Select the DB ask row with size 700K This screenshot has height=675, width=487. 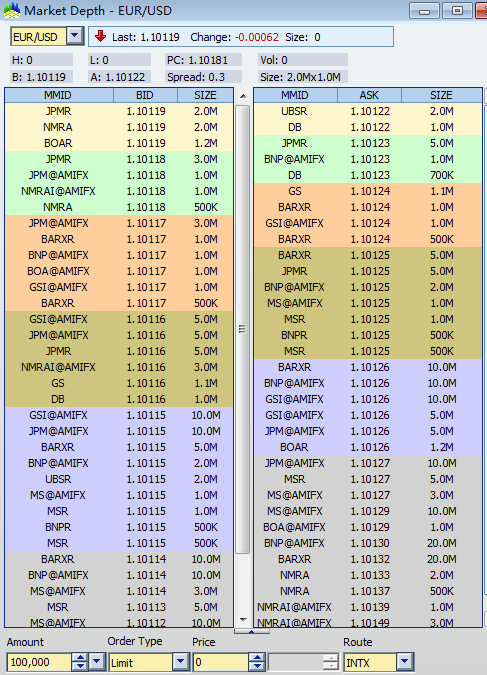click(368, 175)
